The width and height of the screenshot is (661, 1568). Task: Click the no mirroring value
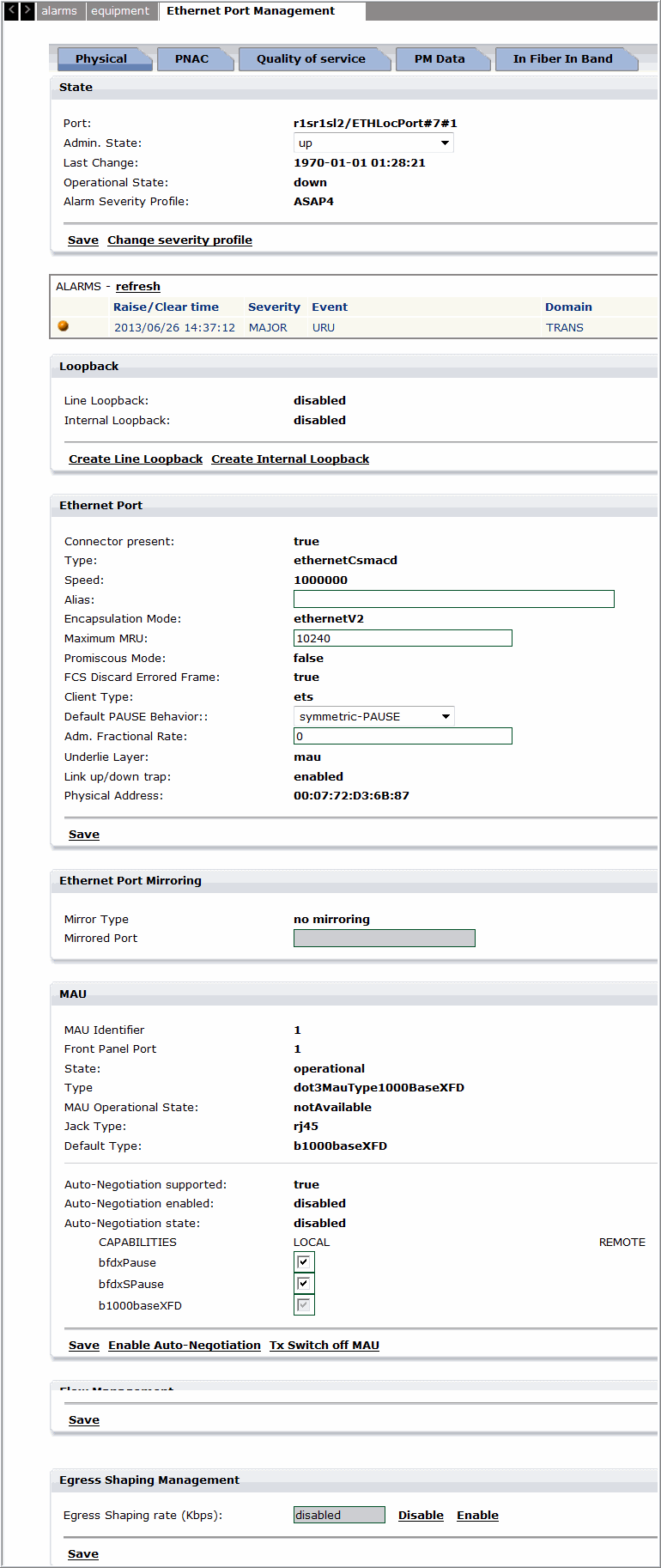pyautogui.click(x=331, y=920)
